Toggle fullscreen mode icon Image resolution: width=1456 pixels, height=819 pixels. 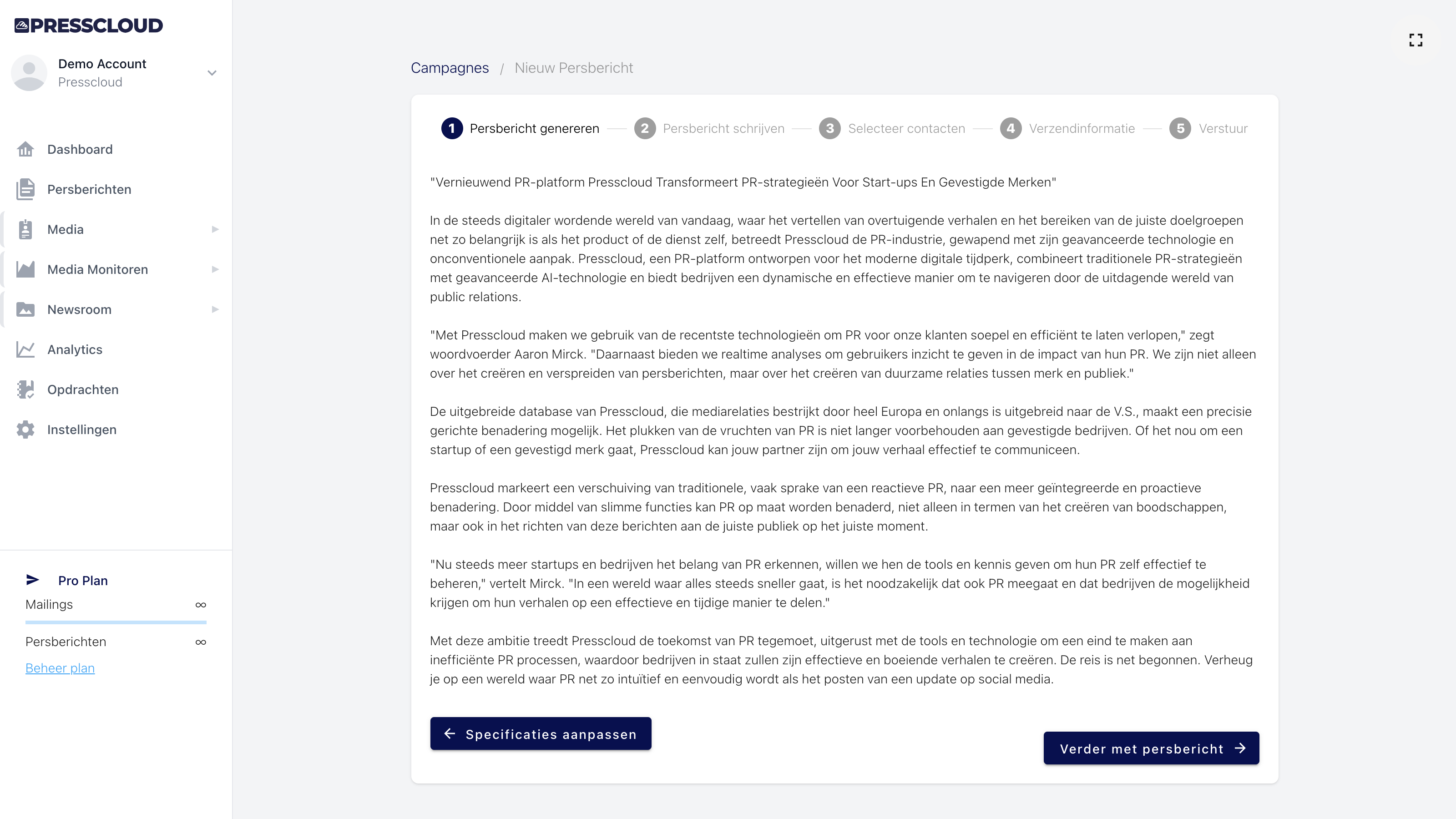pos(1416,40)
